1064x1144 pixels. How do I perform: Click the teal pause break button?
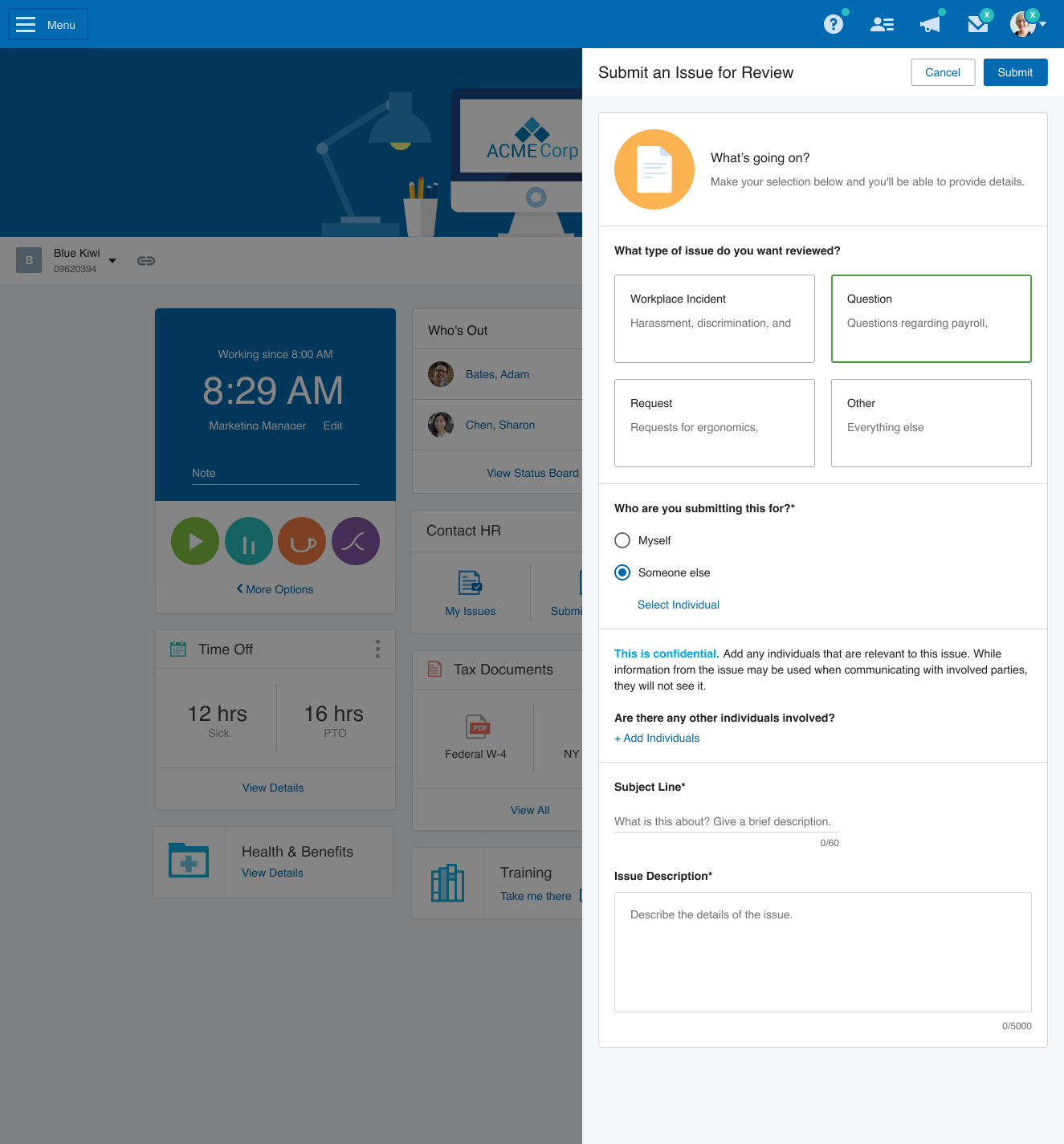249,541
